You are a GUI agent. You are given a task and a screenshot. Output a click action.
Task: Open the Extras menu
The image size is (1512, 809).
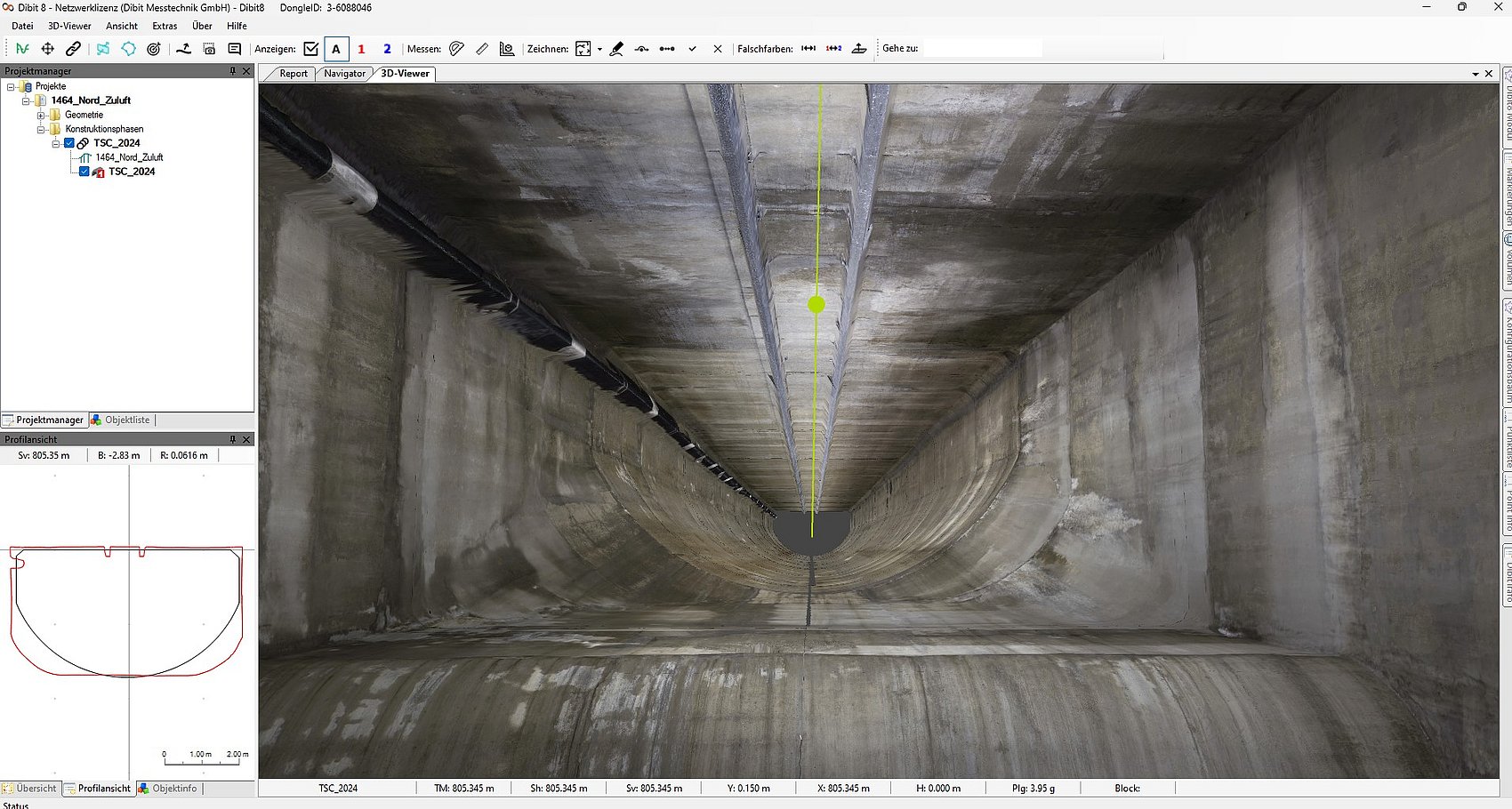click(x=165, y=26)
